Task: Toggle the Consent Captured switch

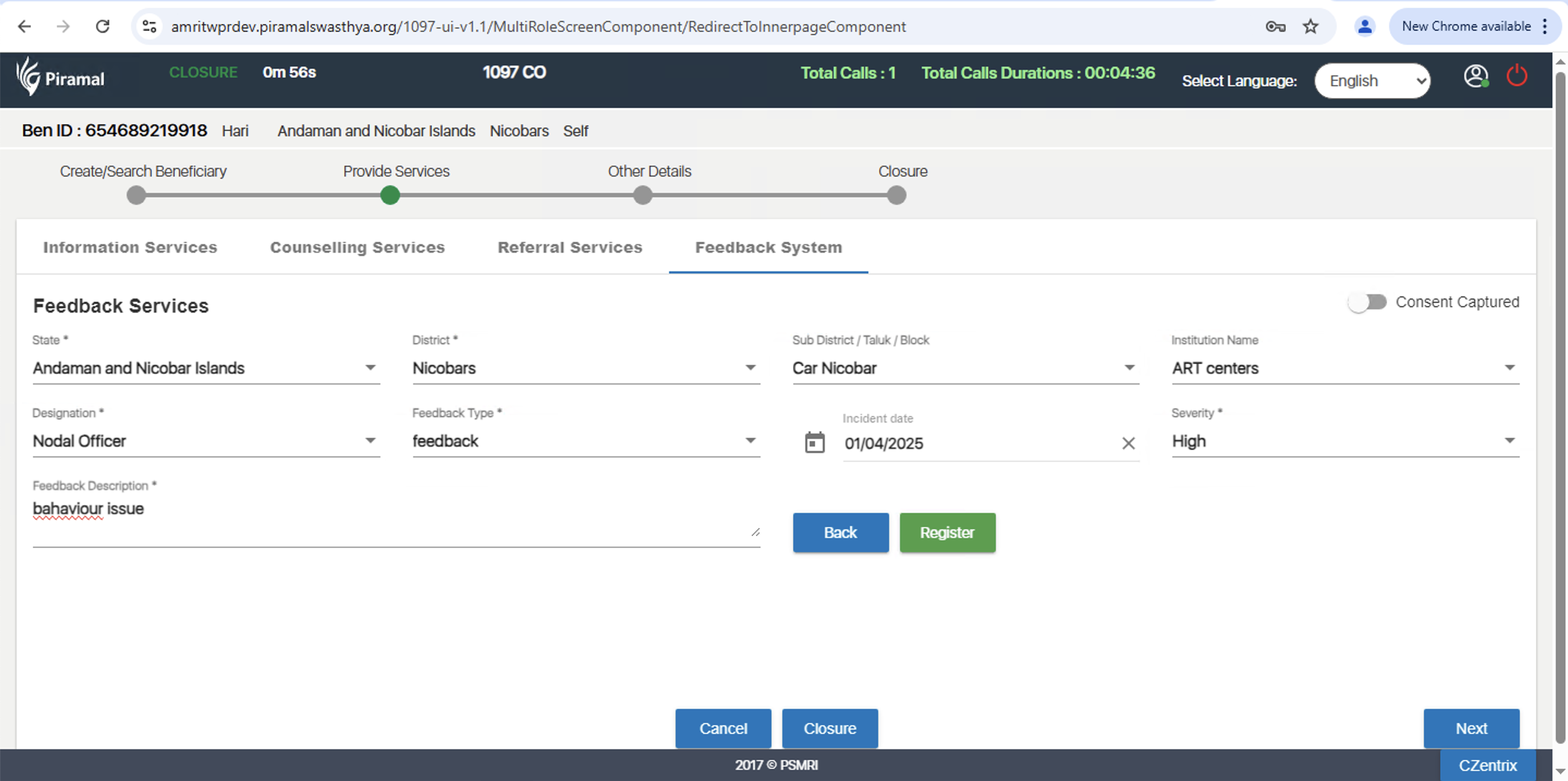Action: click(x=1367, y=302)
